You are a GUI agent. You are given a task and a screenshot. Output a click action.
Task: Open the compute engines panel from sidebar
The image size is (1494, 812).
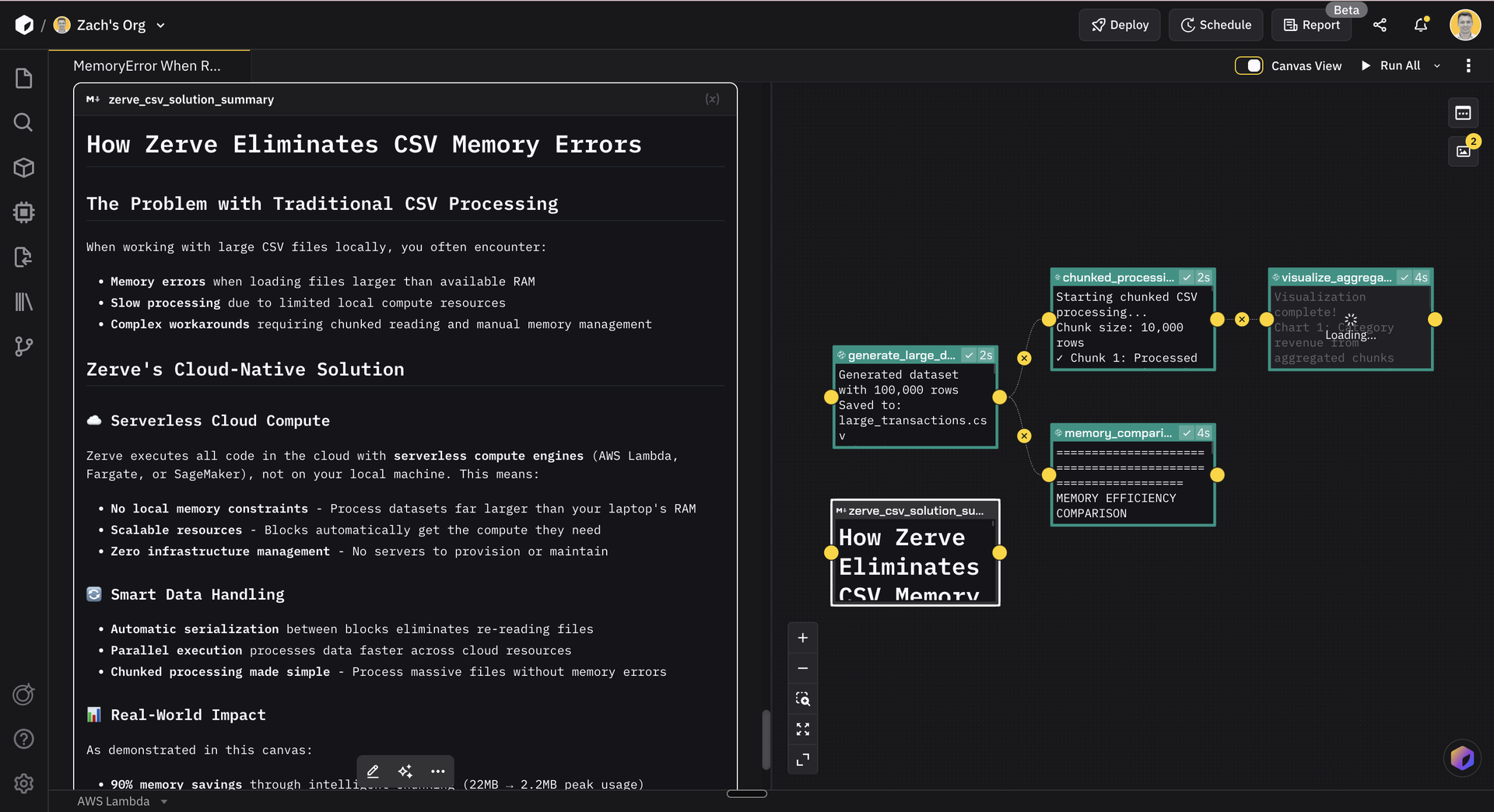[23, 212]
